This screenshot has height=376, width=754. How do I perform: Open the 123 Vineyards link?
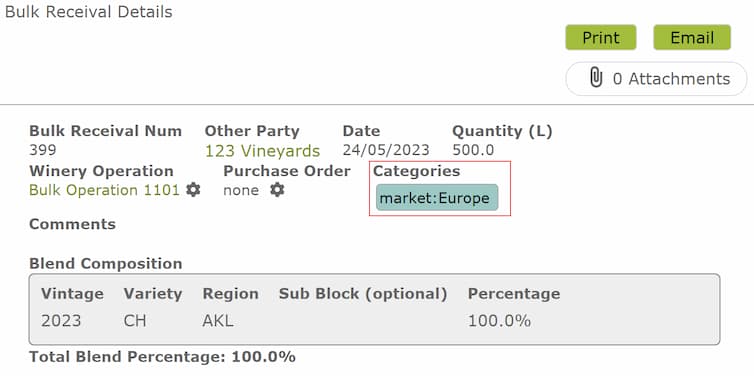coord(263,151)
